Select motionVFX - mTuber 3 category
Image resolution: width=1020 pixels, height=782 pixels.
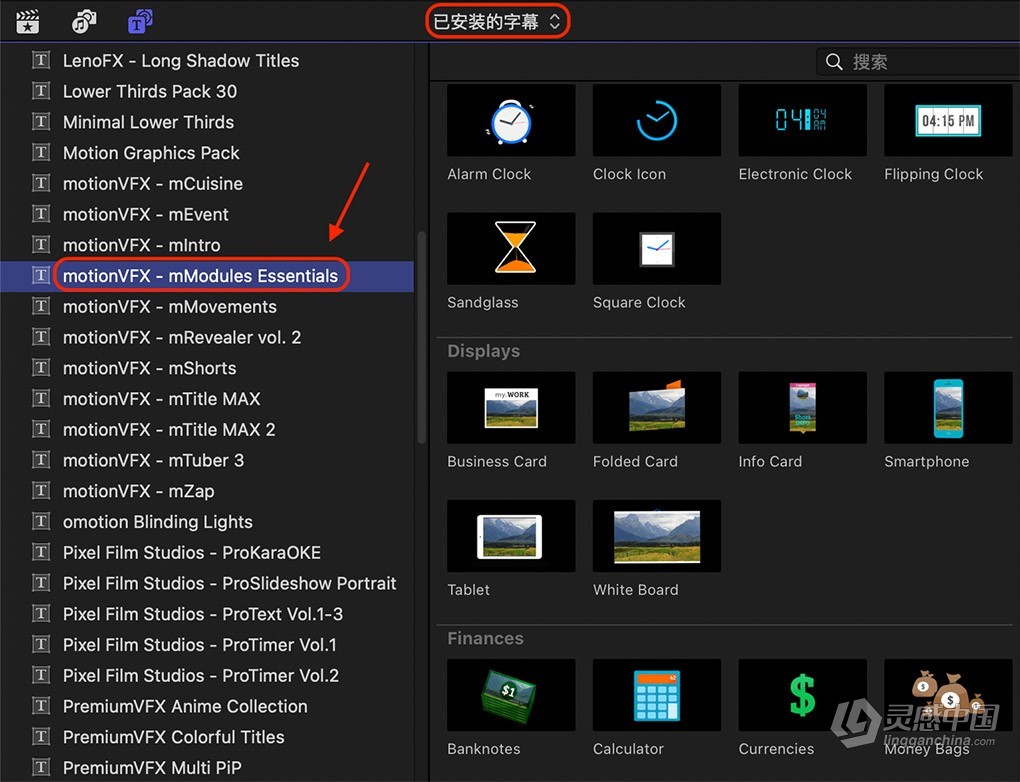(207, 460)
